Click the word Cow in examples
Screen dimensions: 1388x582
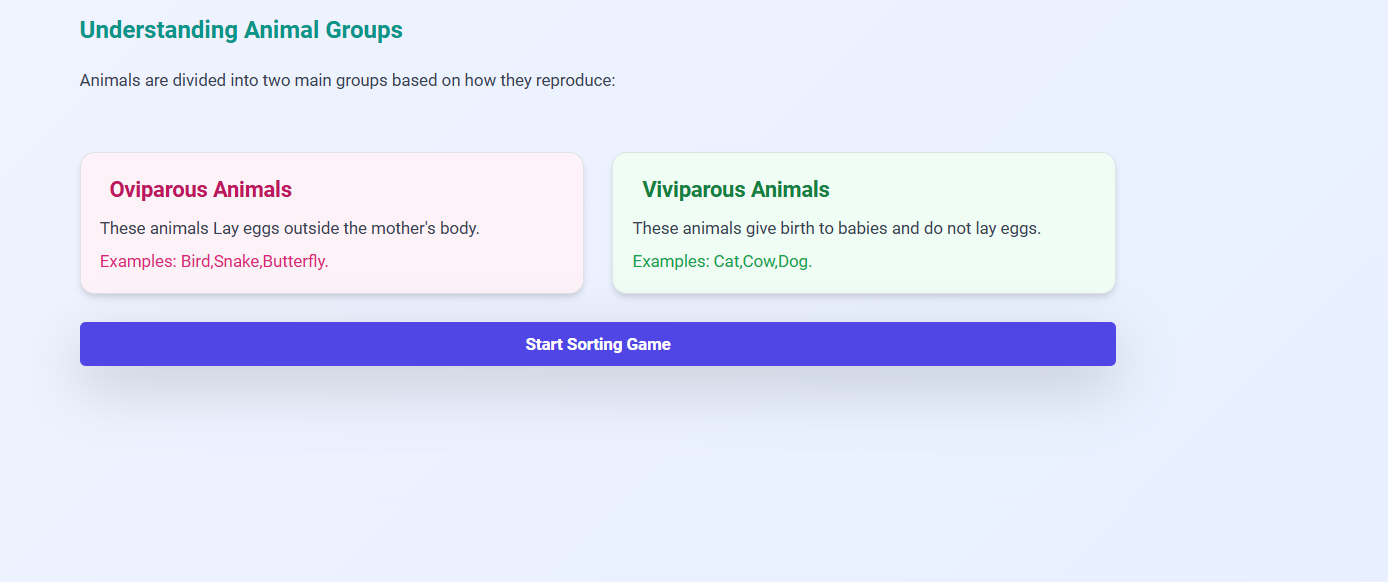pyautogui.click(x=759, y=261)
